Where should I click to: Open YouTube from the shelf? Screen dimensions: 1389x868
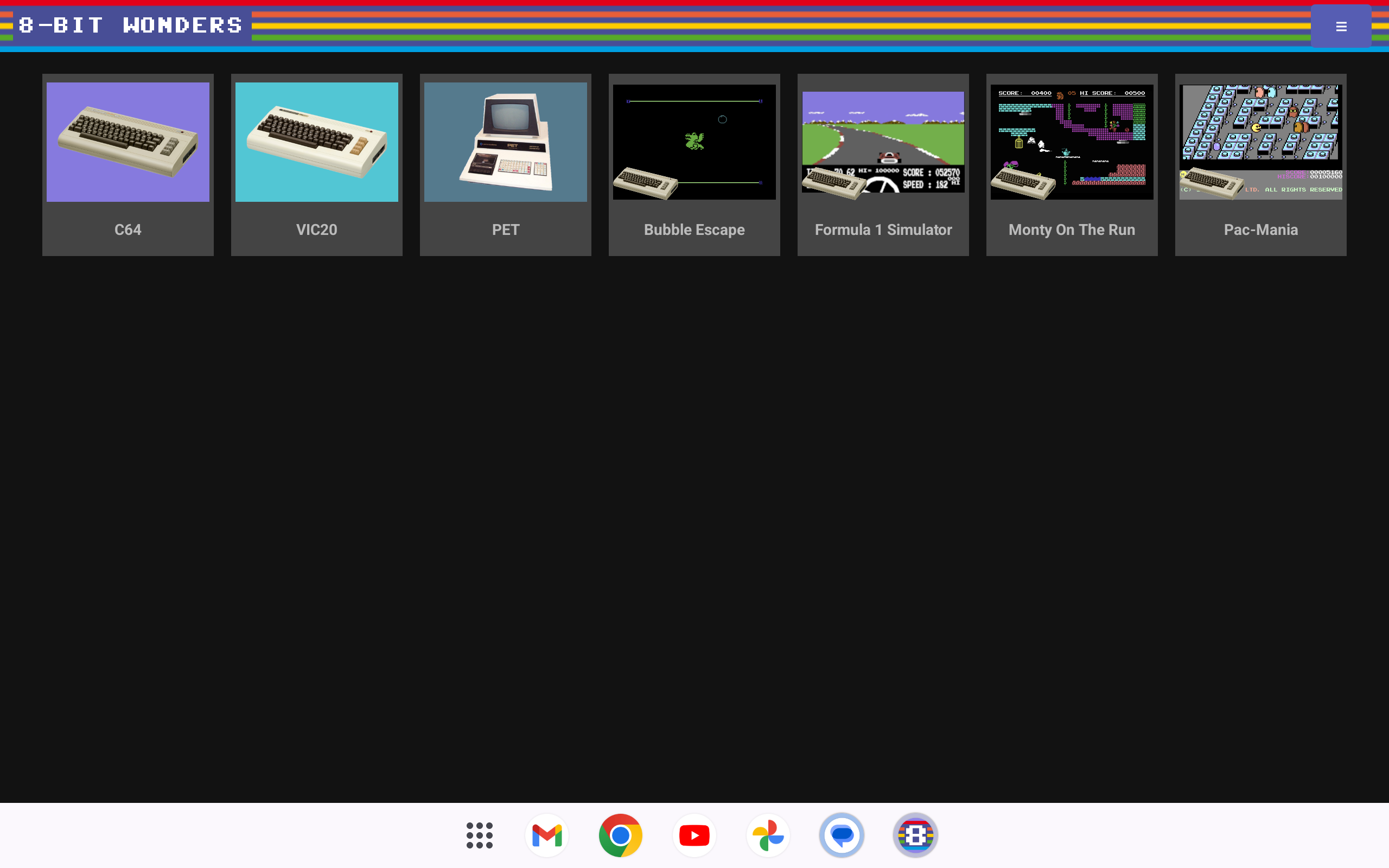[694, 835]
